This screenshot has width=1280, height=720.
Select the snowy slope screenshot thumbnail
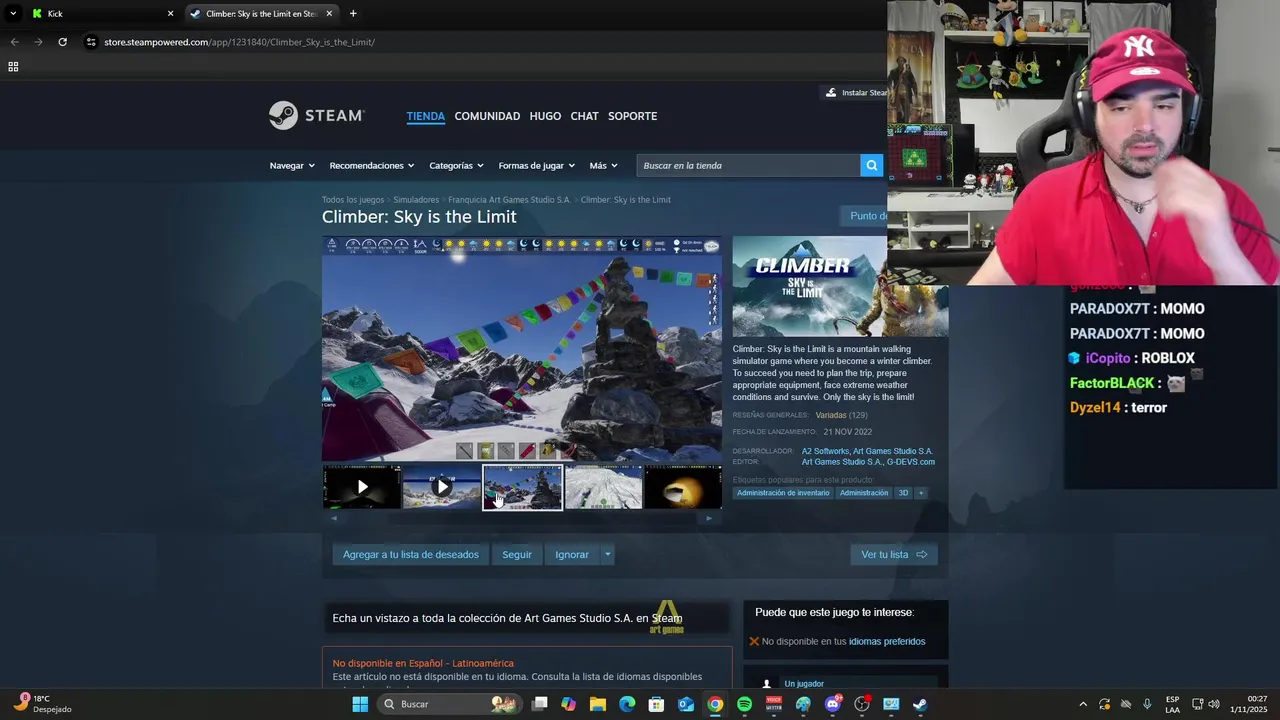click(x=603, y=487)
